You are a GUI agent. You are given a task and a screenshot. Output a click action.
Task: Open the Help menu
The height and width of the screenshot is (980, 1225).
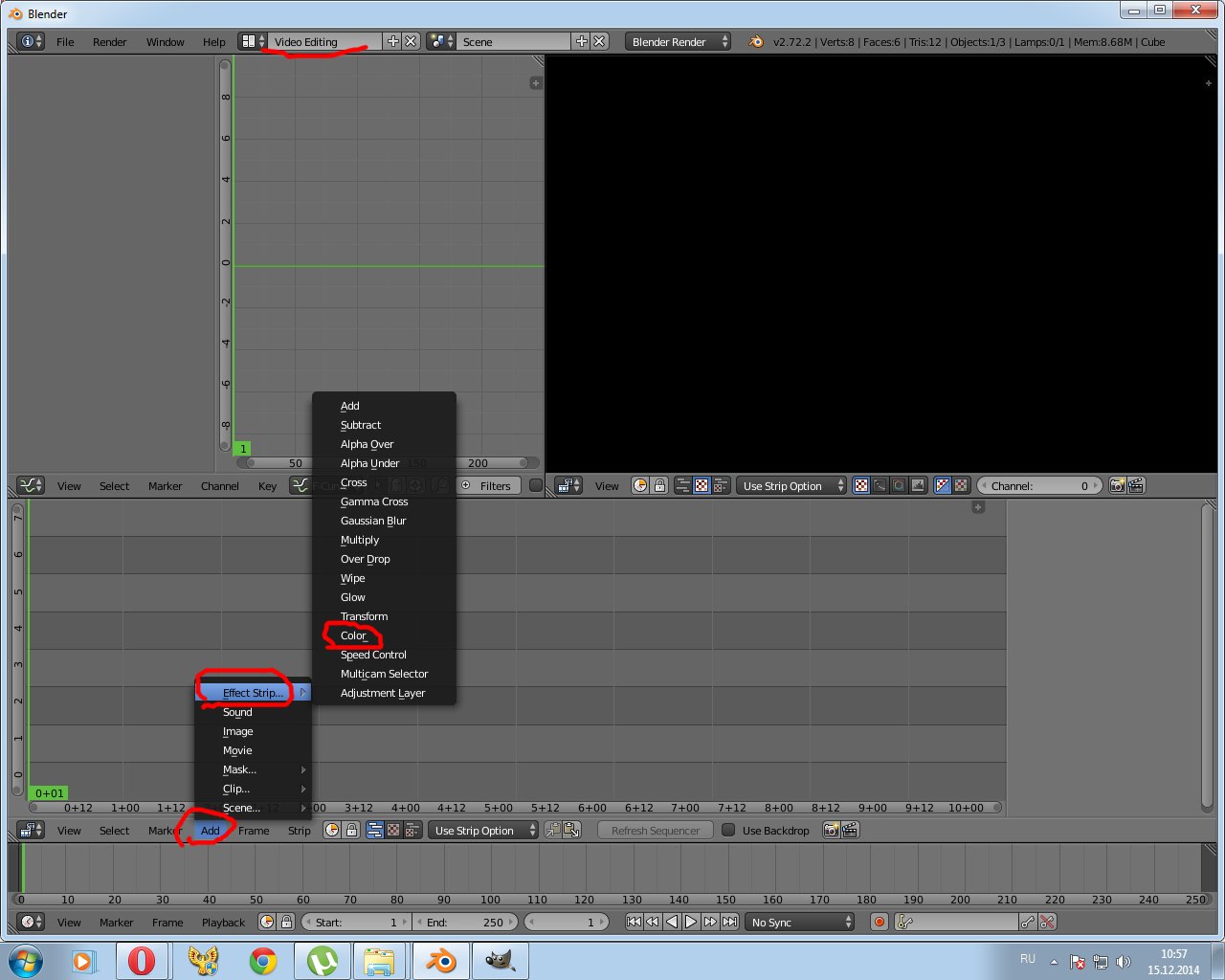(x=213, y=42)
